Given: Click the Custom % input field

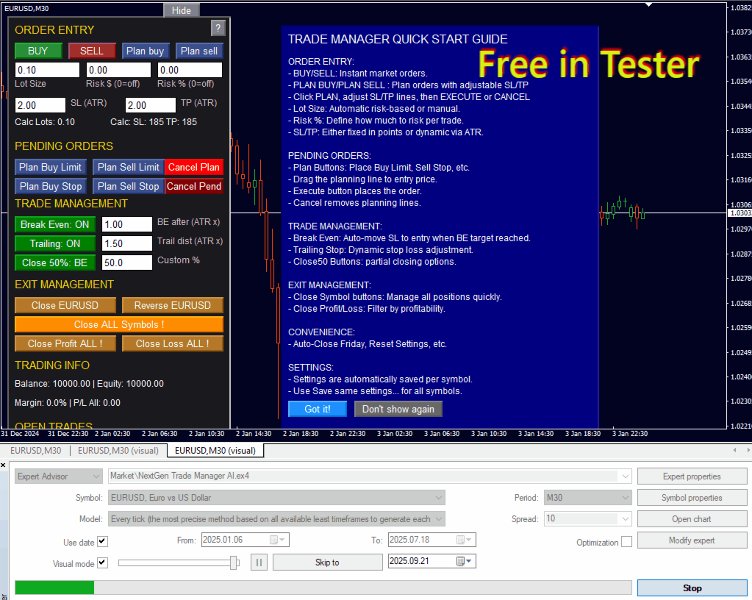Looking at the screenshot, I should click(x=127, y=263).
